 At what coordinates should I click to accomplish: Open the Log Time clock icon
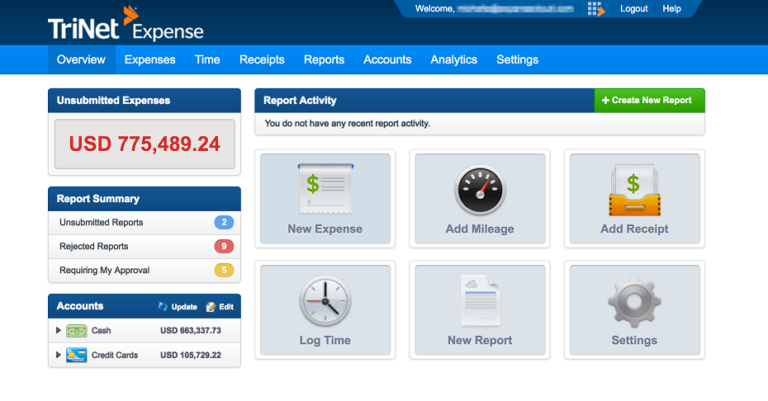click(x=325, y=300)
